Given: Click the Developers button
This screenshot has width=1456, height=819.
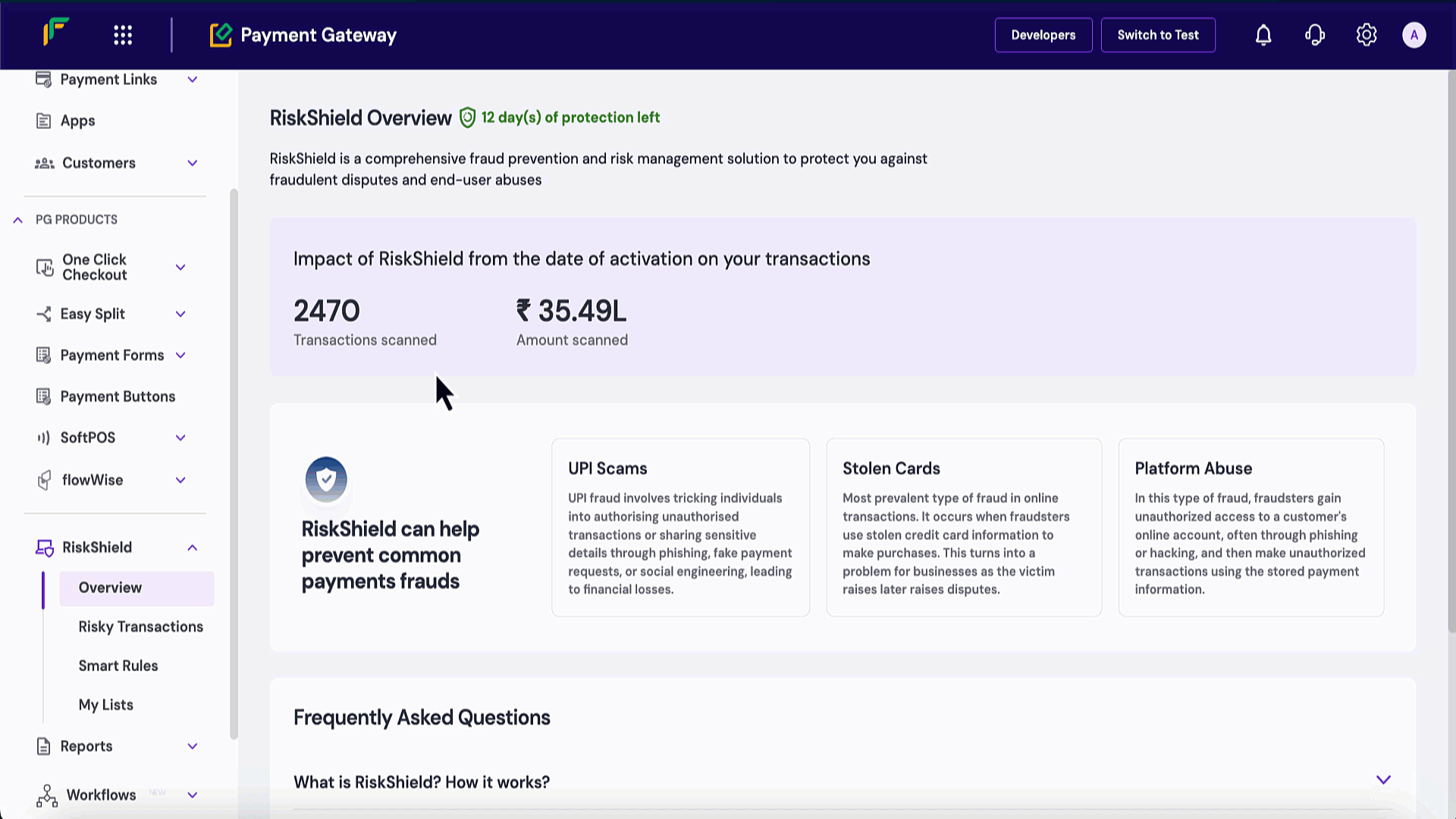Looking at the screenshot, I should [x=1043, y=35].
